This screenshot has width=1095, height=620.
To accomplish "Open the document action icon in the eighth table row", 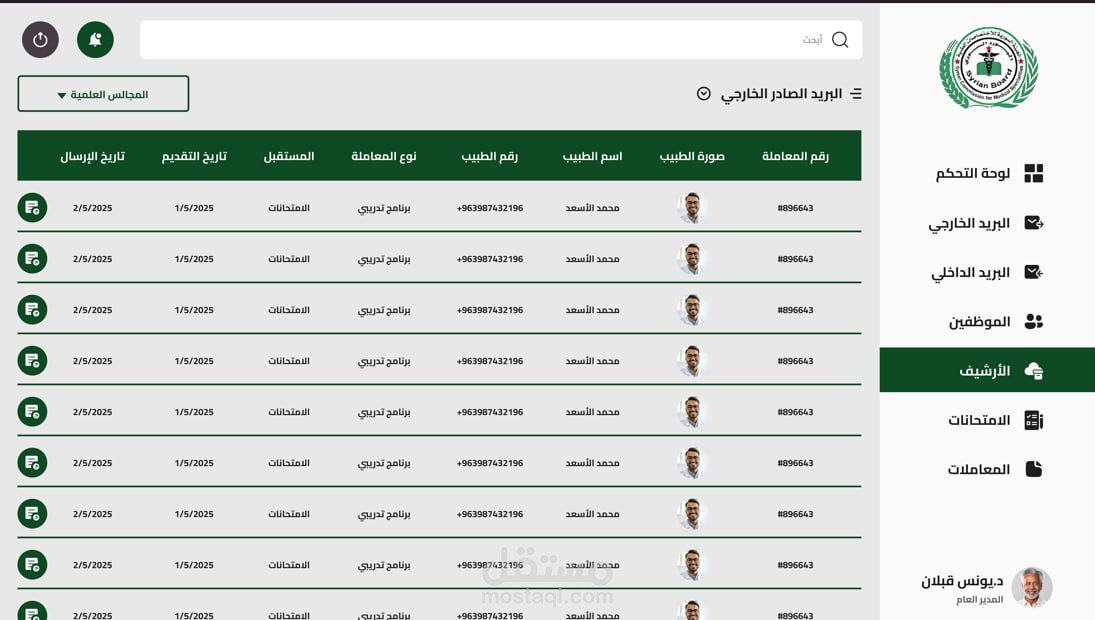I will pyautogui.click(x=32, y=564).
